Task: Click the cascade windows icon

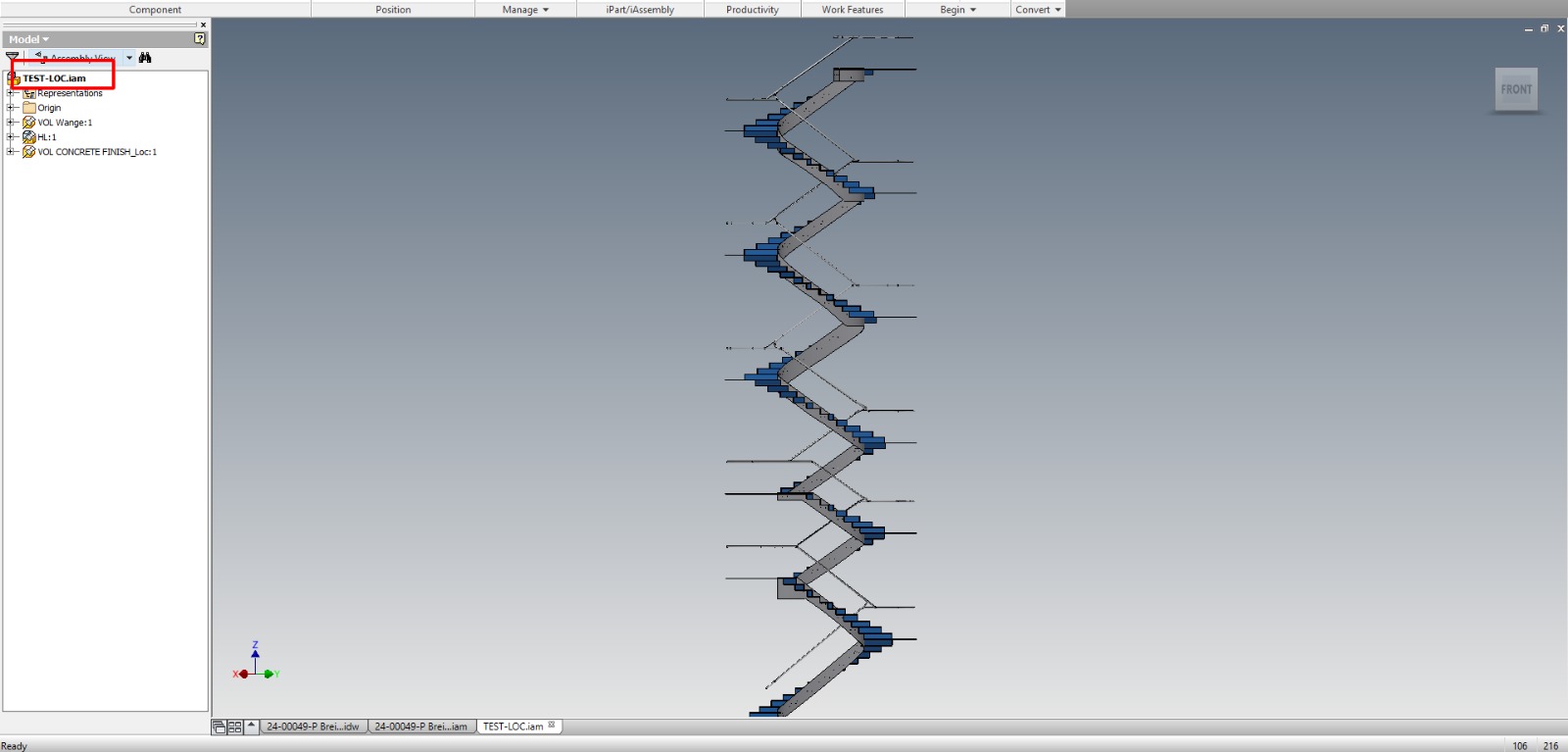Action: point(220,727)
